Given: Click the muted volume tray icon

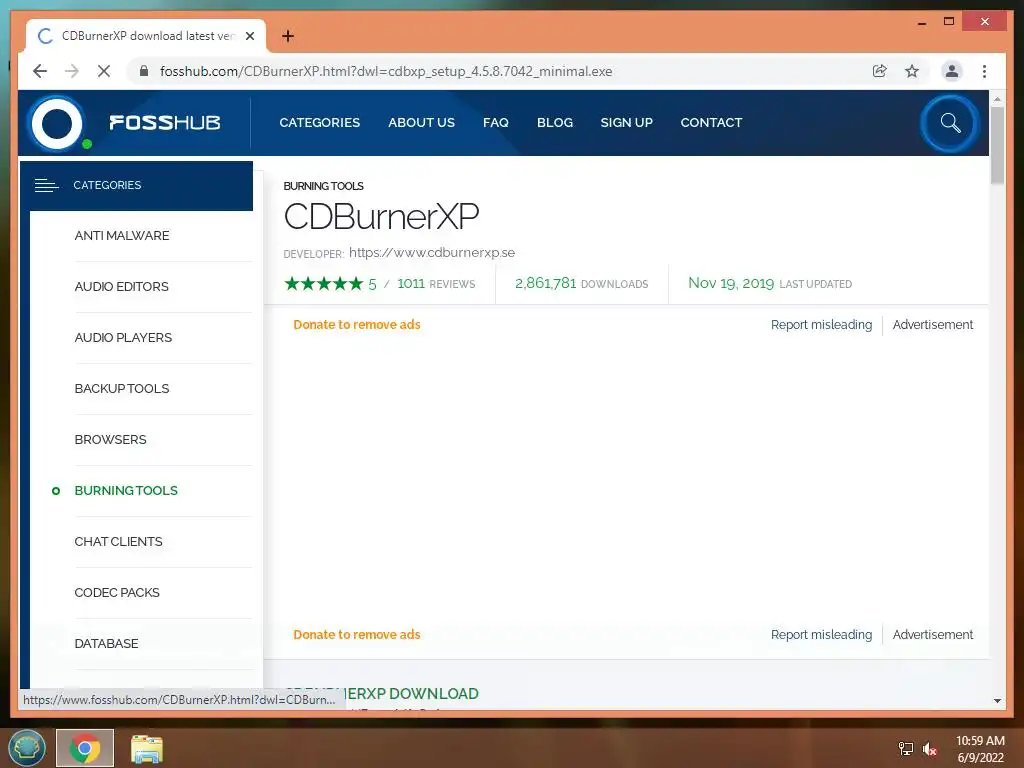Looking at the screenshot, I should 929,748.
